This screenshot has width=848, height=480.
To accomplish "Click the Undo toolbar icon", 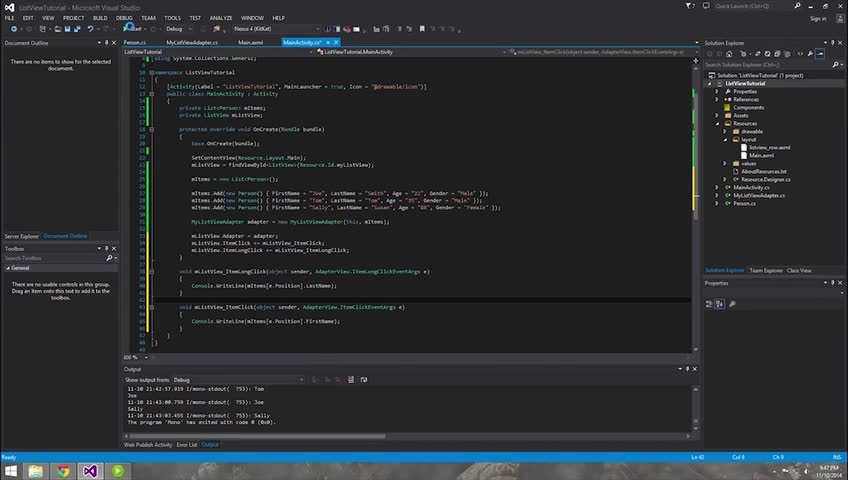I will click(x=91, y=29).
